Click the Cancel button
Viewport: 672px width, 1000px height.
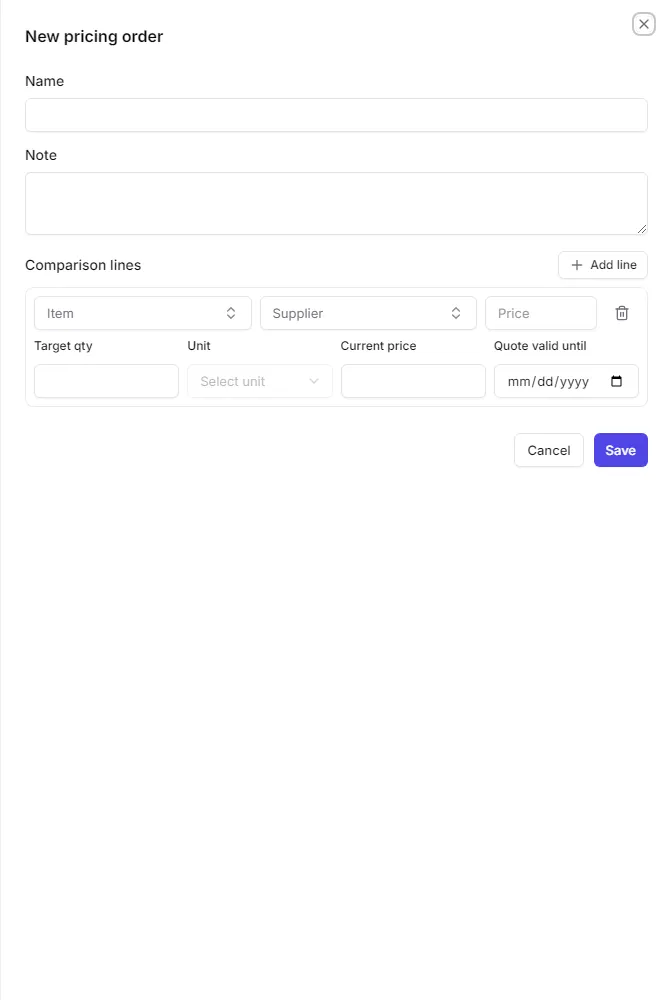(548, 450)
